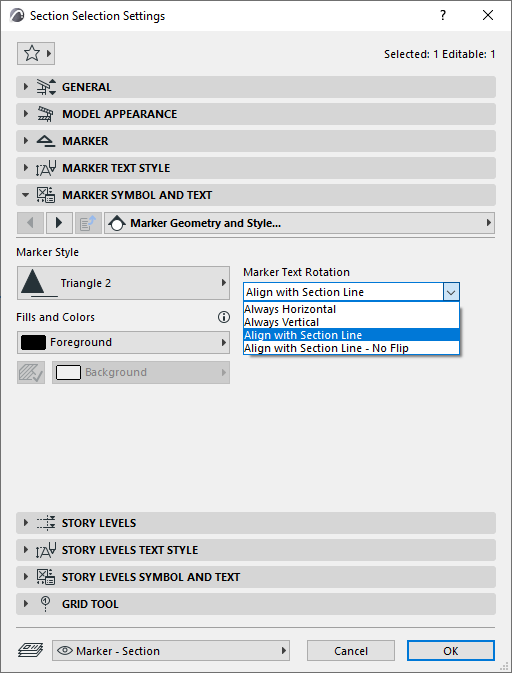Toggle the background fill transparency icon
This screenshot has width=512, height=673.
31,372
